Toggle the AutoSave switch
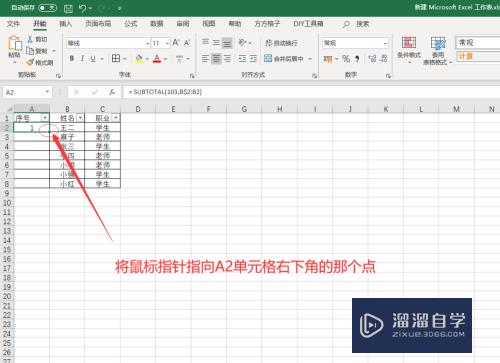The height and width of the screenshot is (363, 500). click(x=48, y=8)
